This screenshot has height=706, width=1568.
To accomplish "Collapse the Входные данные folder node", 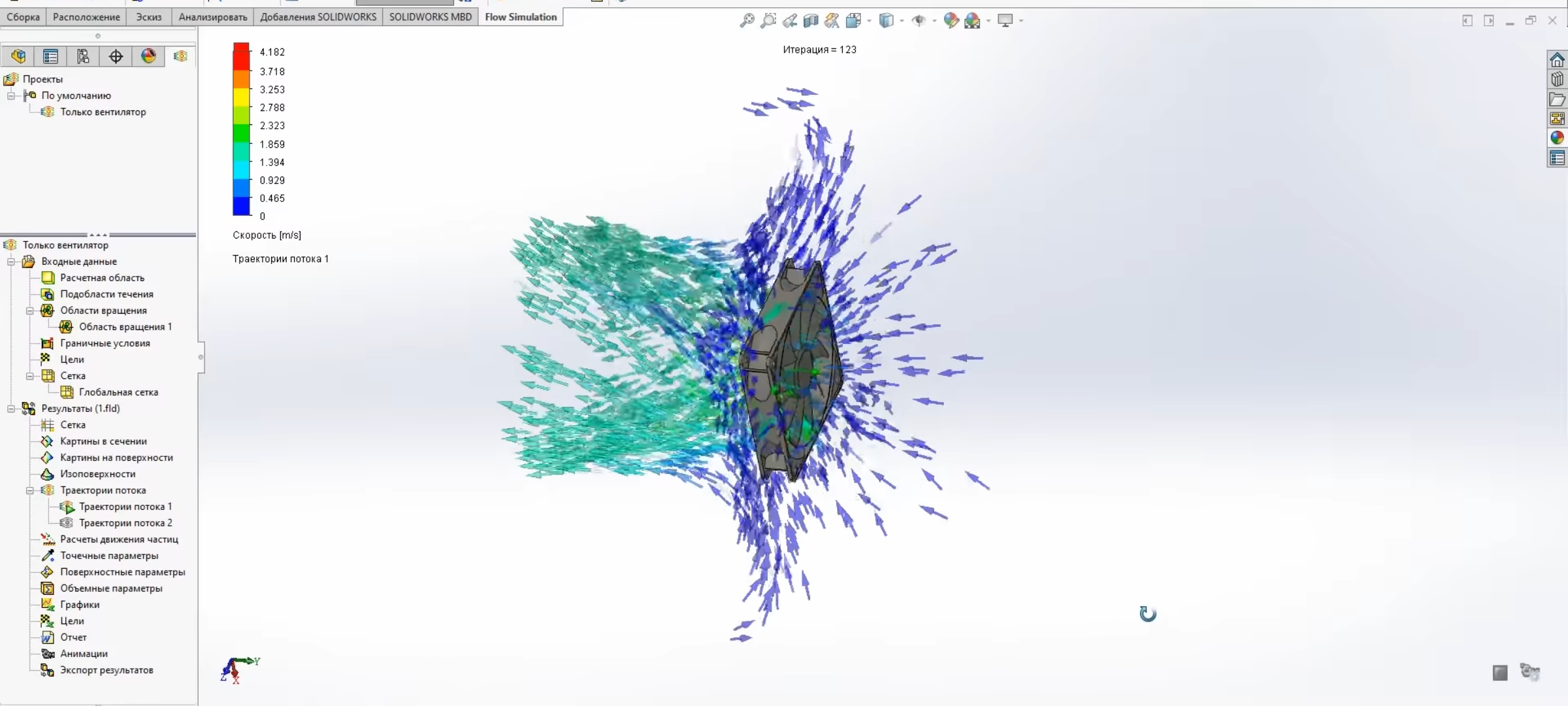I will 11,261.
